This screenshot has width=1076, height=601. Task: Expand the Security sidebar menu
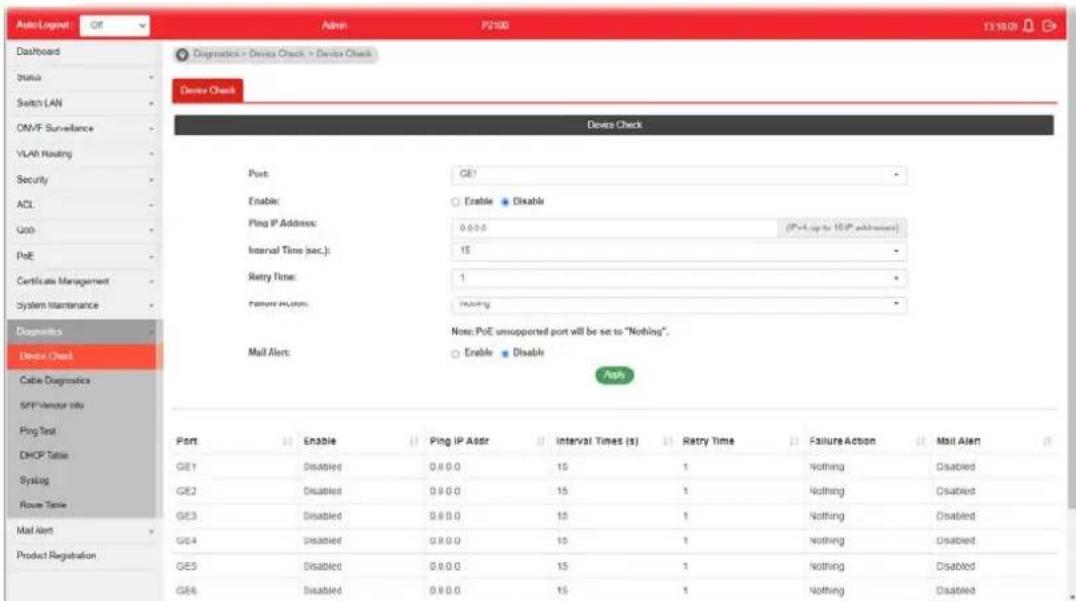pos(84,180)
